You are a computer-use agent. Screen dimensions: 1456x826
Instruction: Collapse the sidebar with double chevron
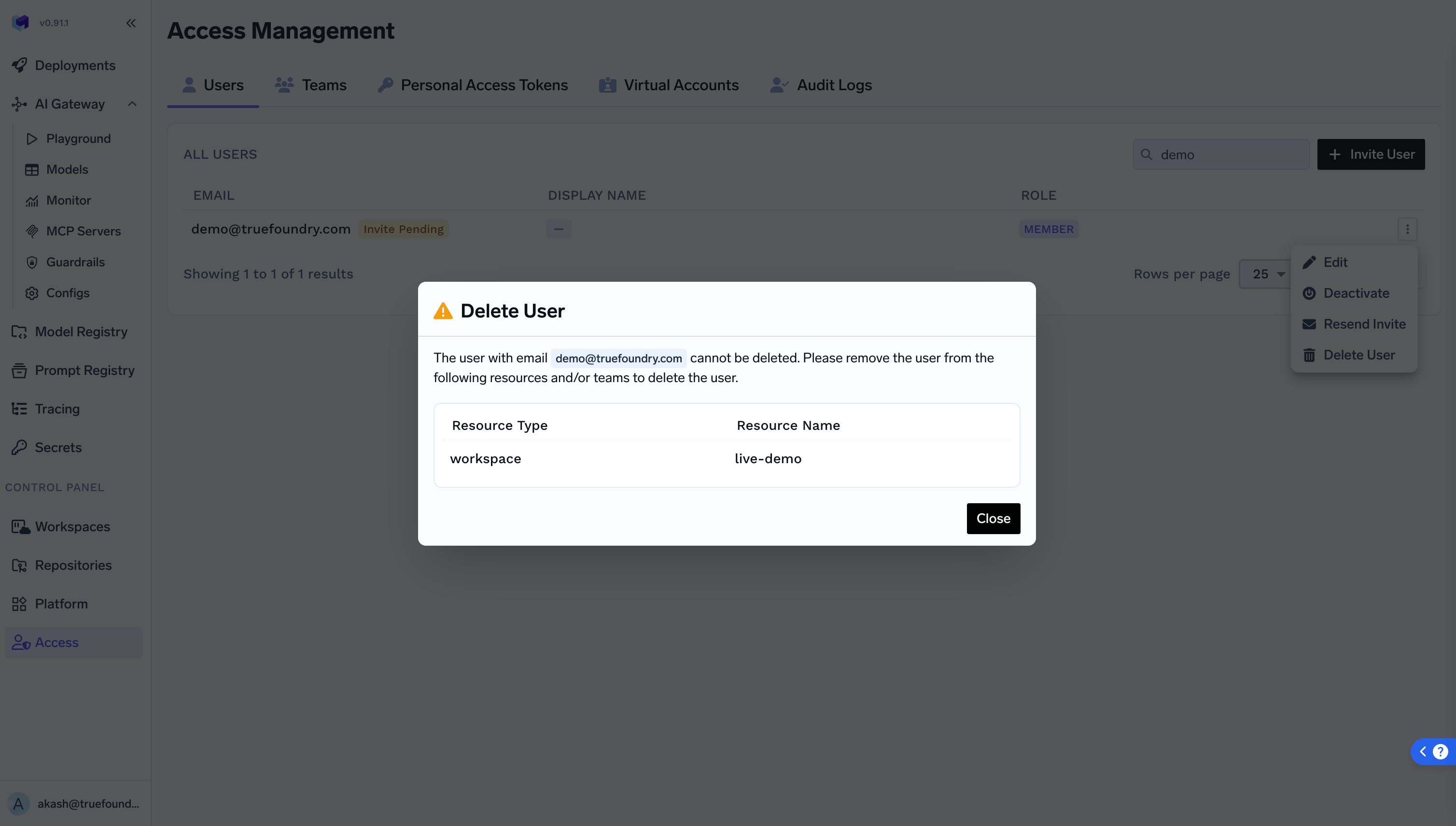point(131,23)
